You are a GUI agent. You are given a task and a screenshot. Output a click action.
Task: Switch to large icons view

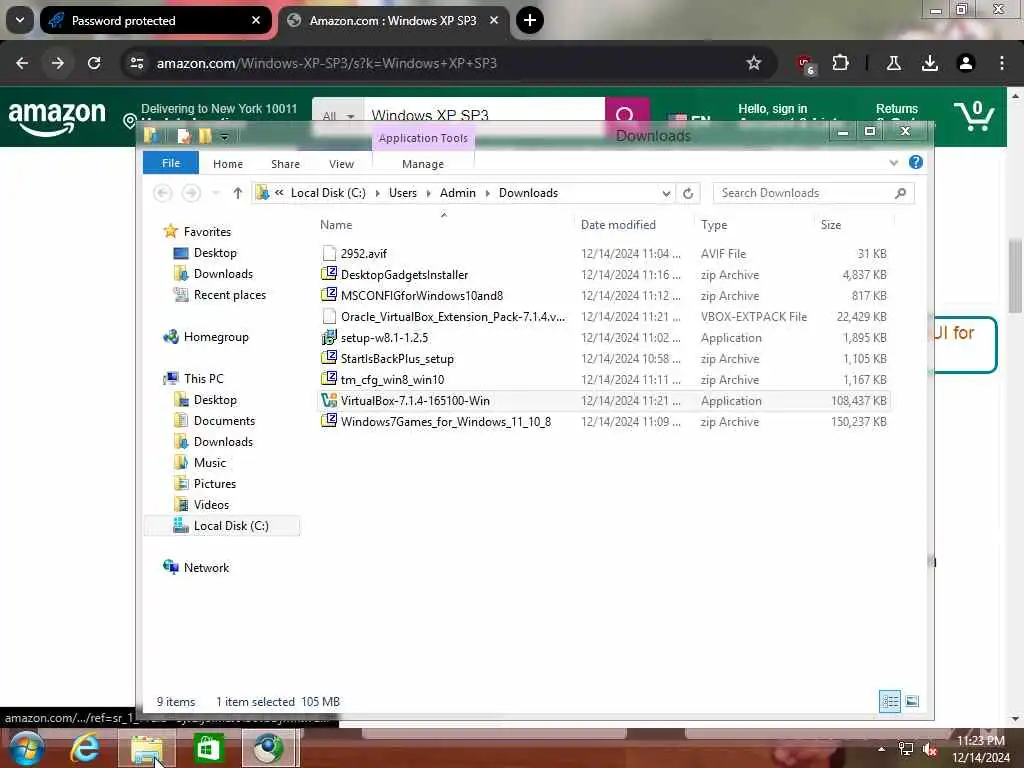coord(912,701)
